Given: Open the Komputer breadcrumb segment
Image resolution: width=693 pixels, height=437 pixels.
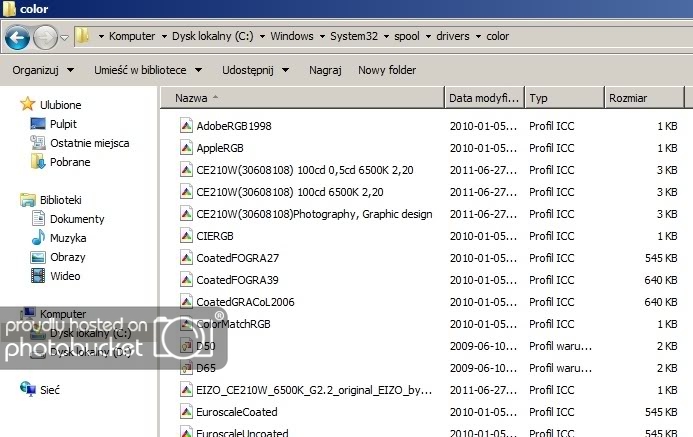Looking at the screenshot, I should [x=132, y=36].
